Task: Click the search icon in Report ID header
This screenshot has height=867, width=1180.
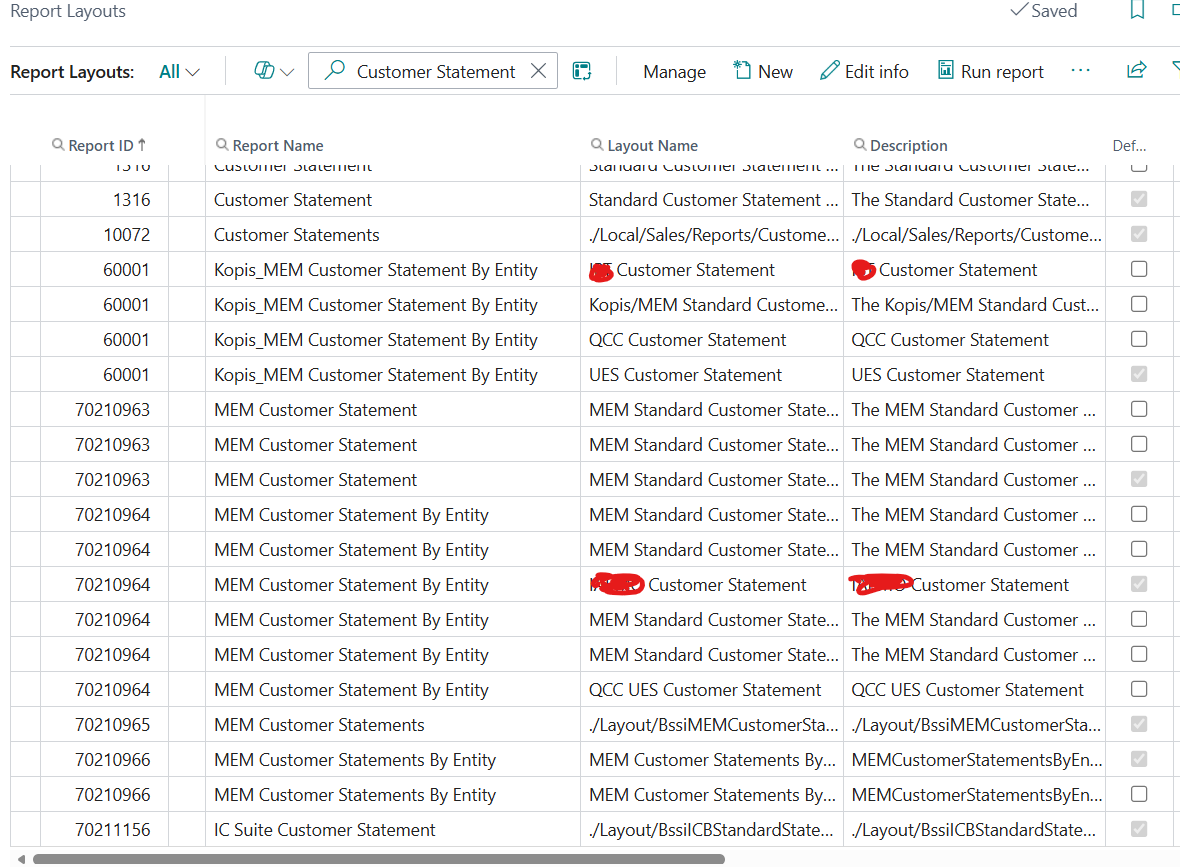Action: click(58, 144)
